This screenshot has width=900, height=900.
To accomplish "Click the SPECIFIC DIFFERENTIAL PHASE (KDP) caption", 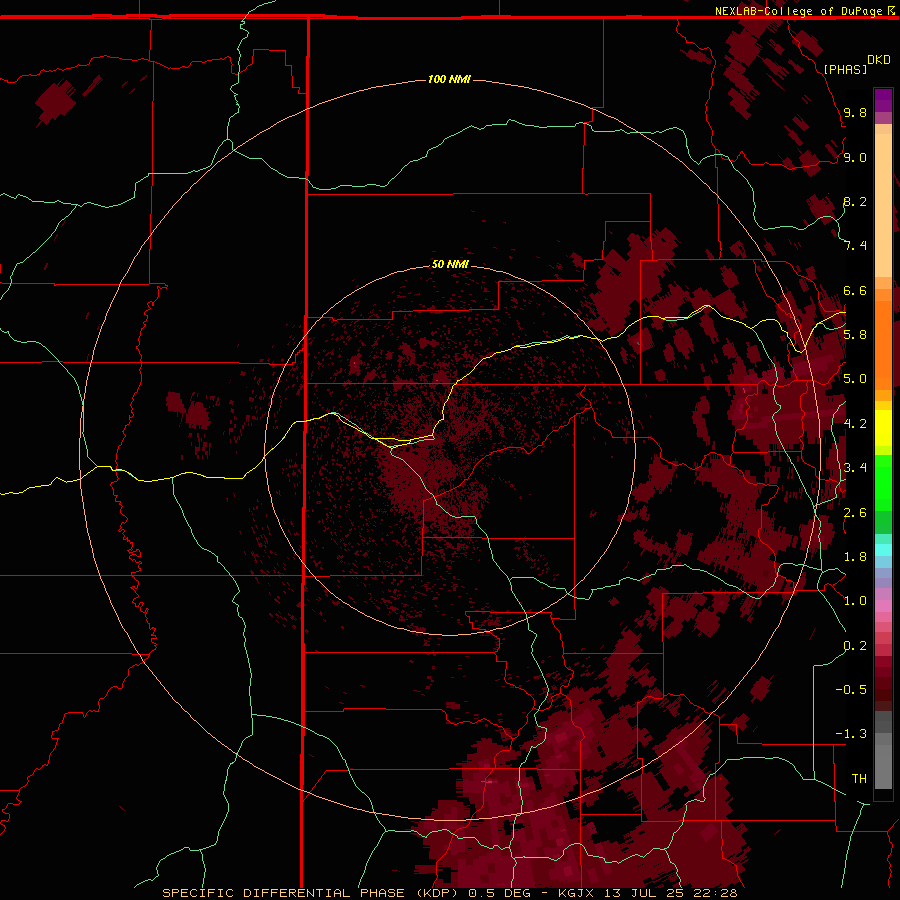I will point(313,893).
